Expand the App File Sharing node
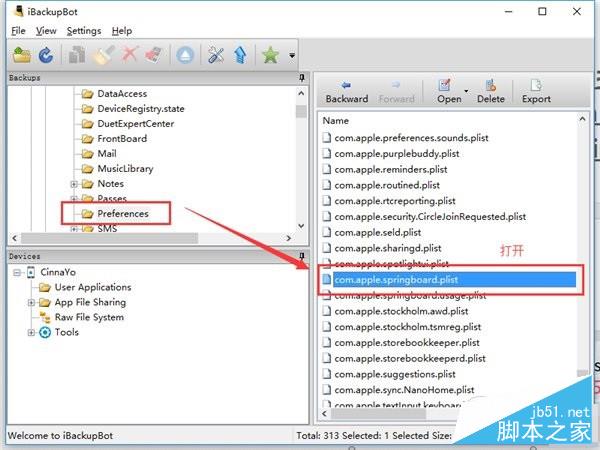This screenshot has height=450, width=600. pyautogui.click(x=31, y=303)
